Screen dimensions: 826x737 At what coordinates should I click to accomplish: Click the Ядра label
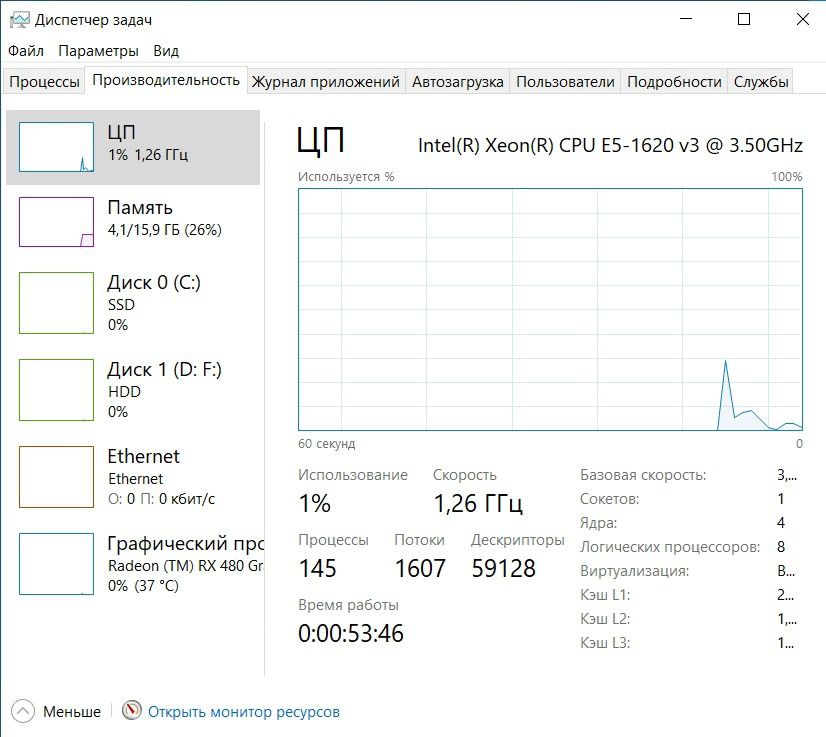click(x=598, y=523)
